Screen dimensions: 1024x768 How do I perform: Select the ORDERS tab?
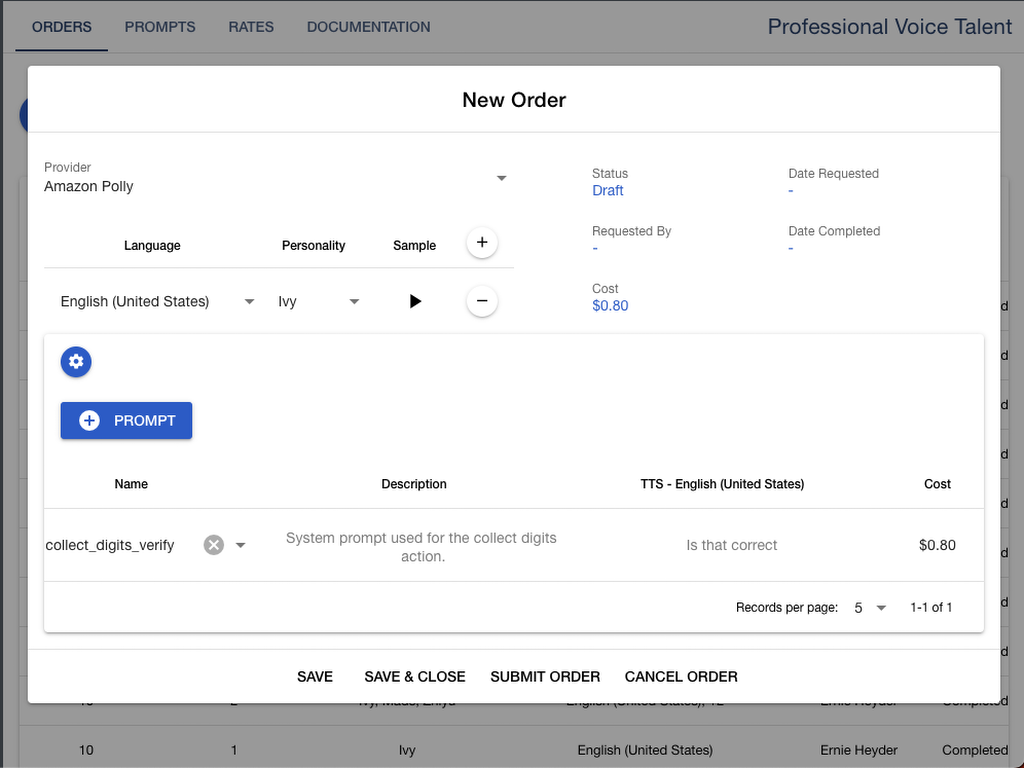[61, 27]
